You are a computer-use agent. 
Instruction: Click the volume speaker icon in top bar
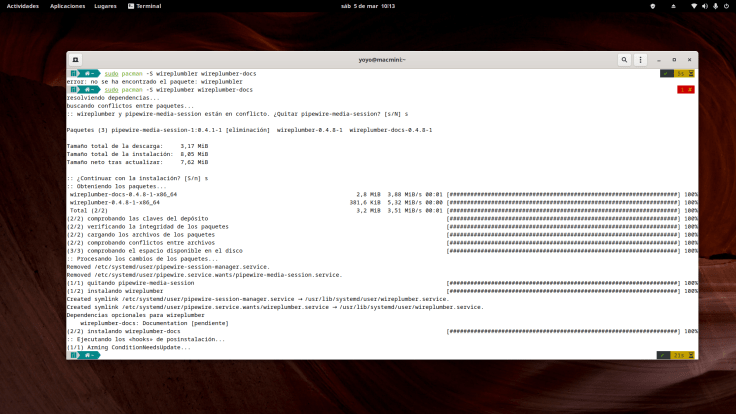point(707,5)
